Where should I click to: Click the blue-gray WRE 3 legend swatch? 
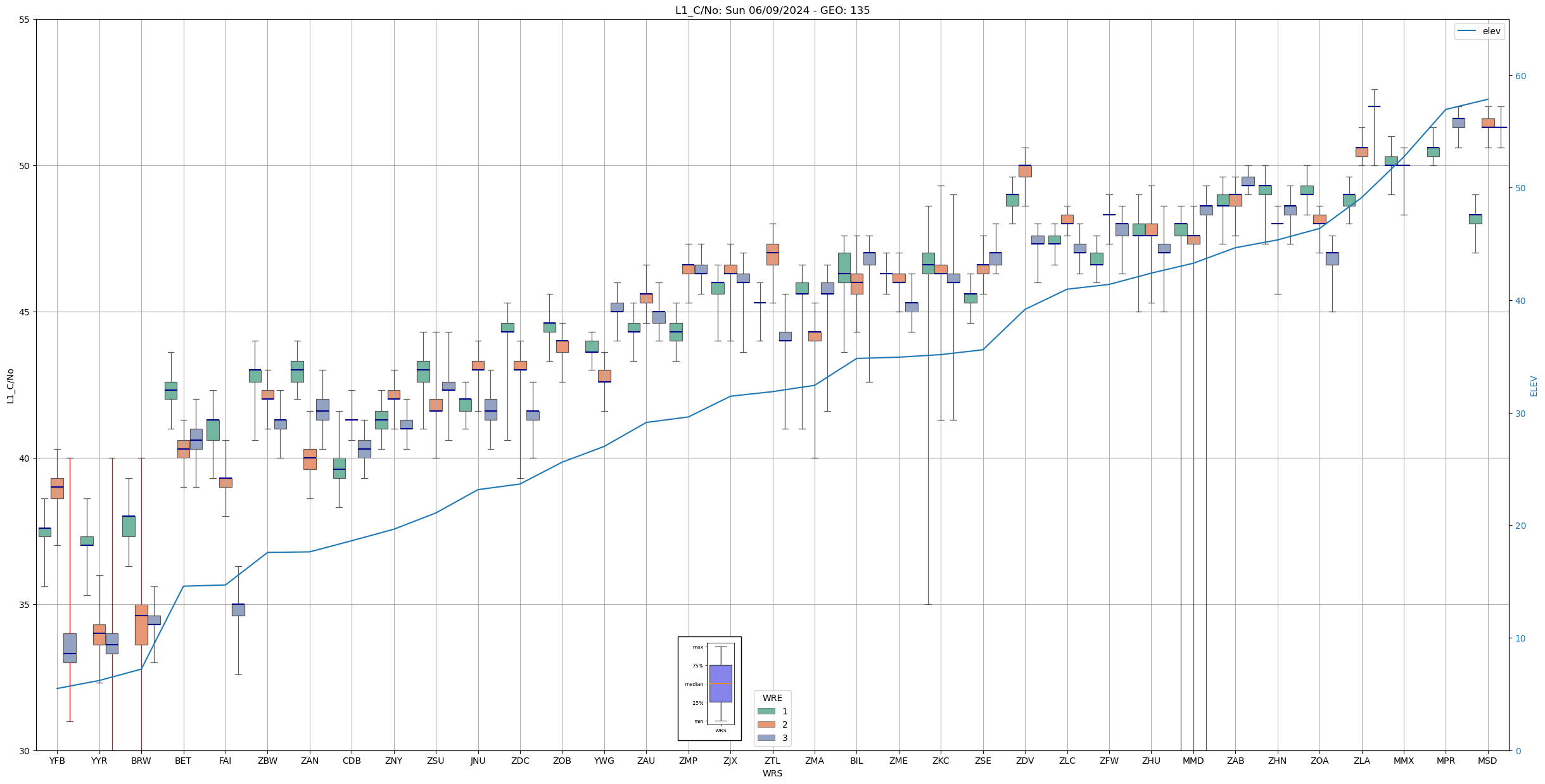tap(766, 738)
